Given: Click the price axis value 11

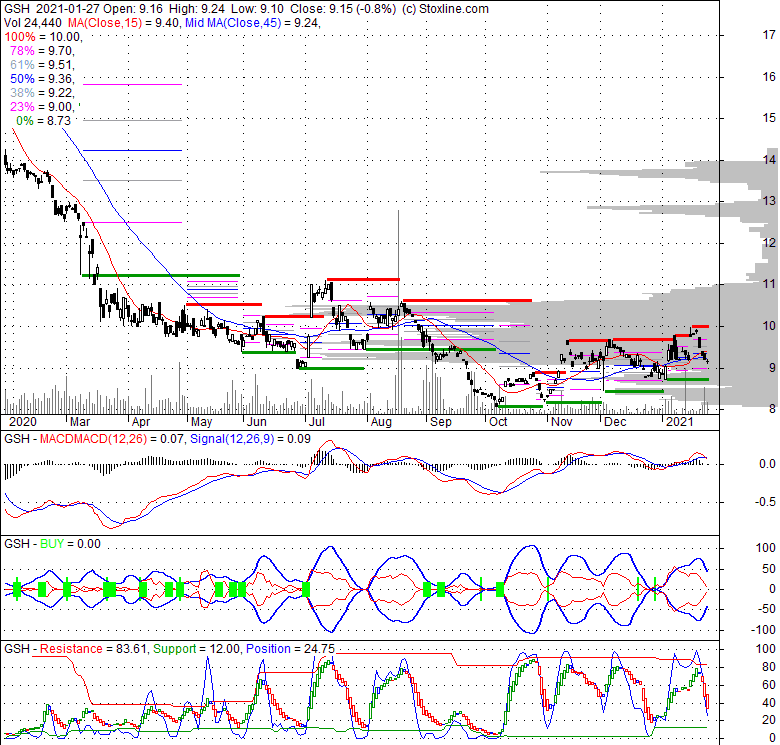Looking at the screenshot, I should point(769,284).
